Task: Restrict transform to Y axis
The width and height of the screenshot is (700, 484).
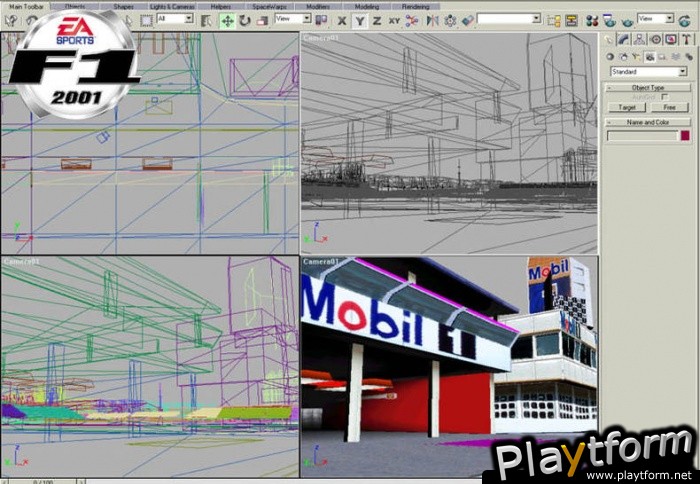Action: (x=359, y=21)
